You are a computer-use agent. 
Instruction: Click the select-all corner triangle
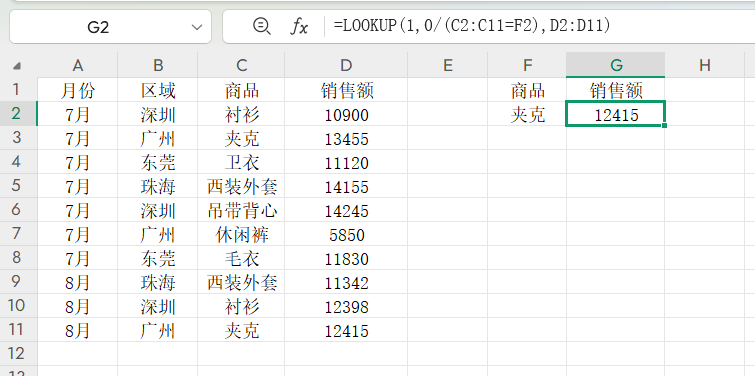[17, 66]
